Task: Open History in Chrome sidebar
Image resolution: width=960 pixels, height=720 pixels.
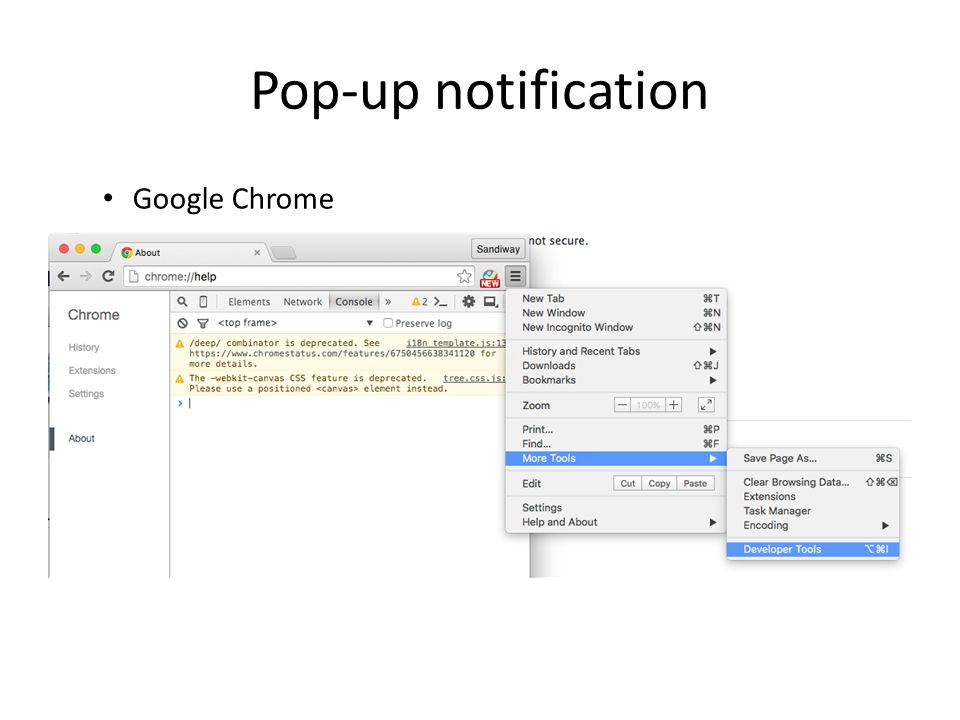Action: coord(84,347)
